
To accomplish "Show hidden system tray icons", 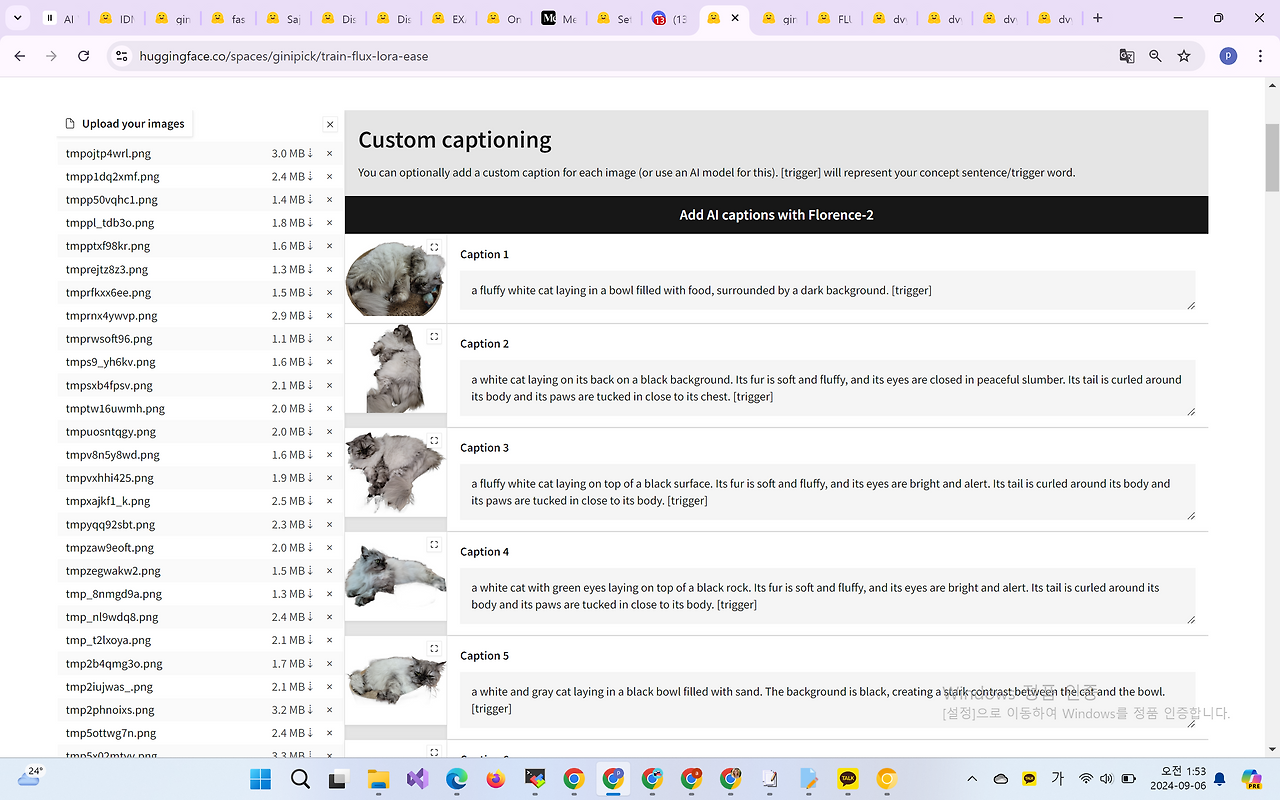I will point(972,779).
